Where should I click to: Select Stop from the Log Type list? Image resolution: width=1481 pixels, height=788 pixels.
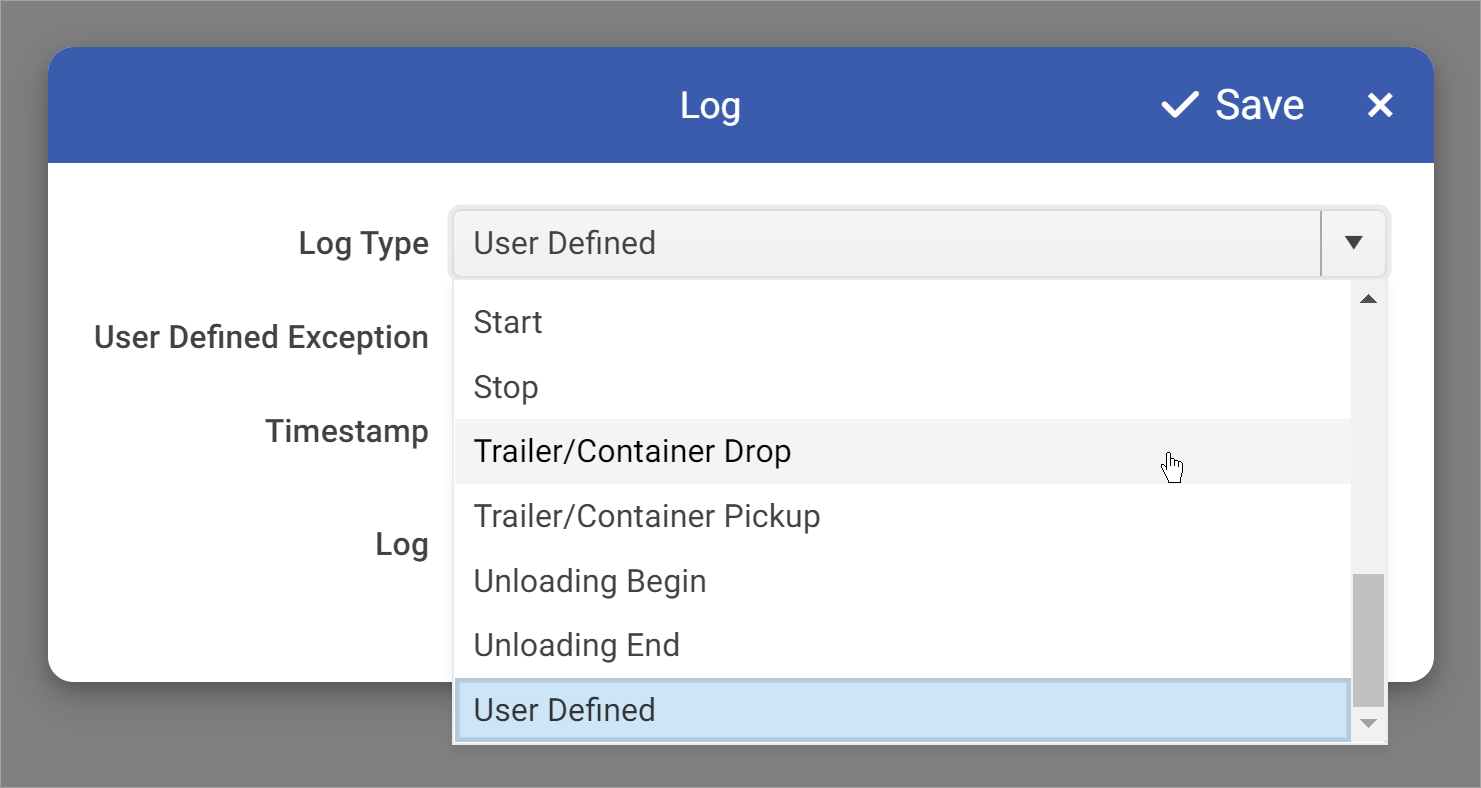[902, 387]
